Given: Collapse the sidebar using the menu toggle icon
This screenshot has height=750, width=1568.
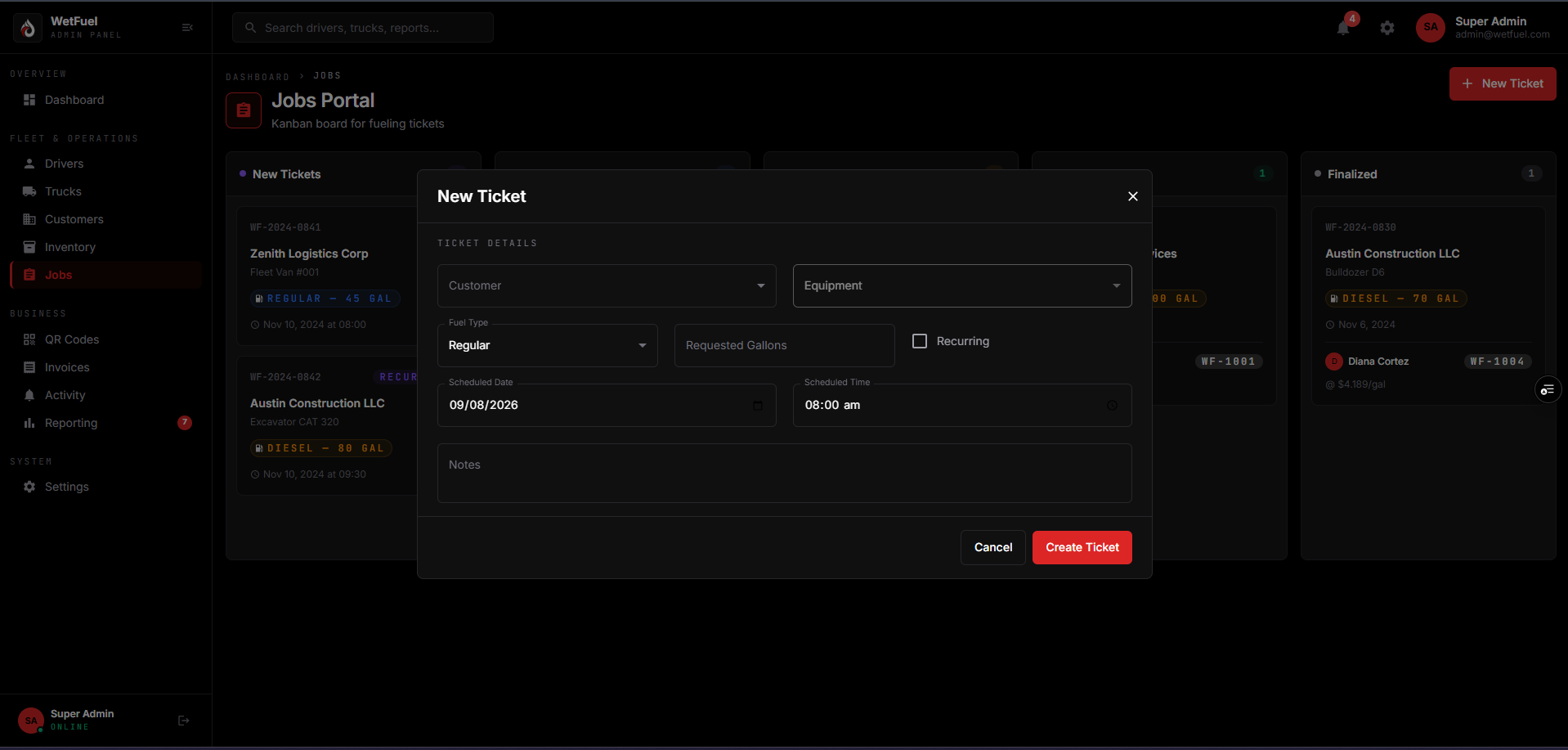Looking at the screenshot, I should pyautogui.click(x=187, y=28).
